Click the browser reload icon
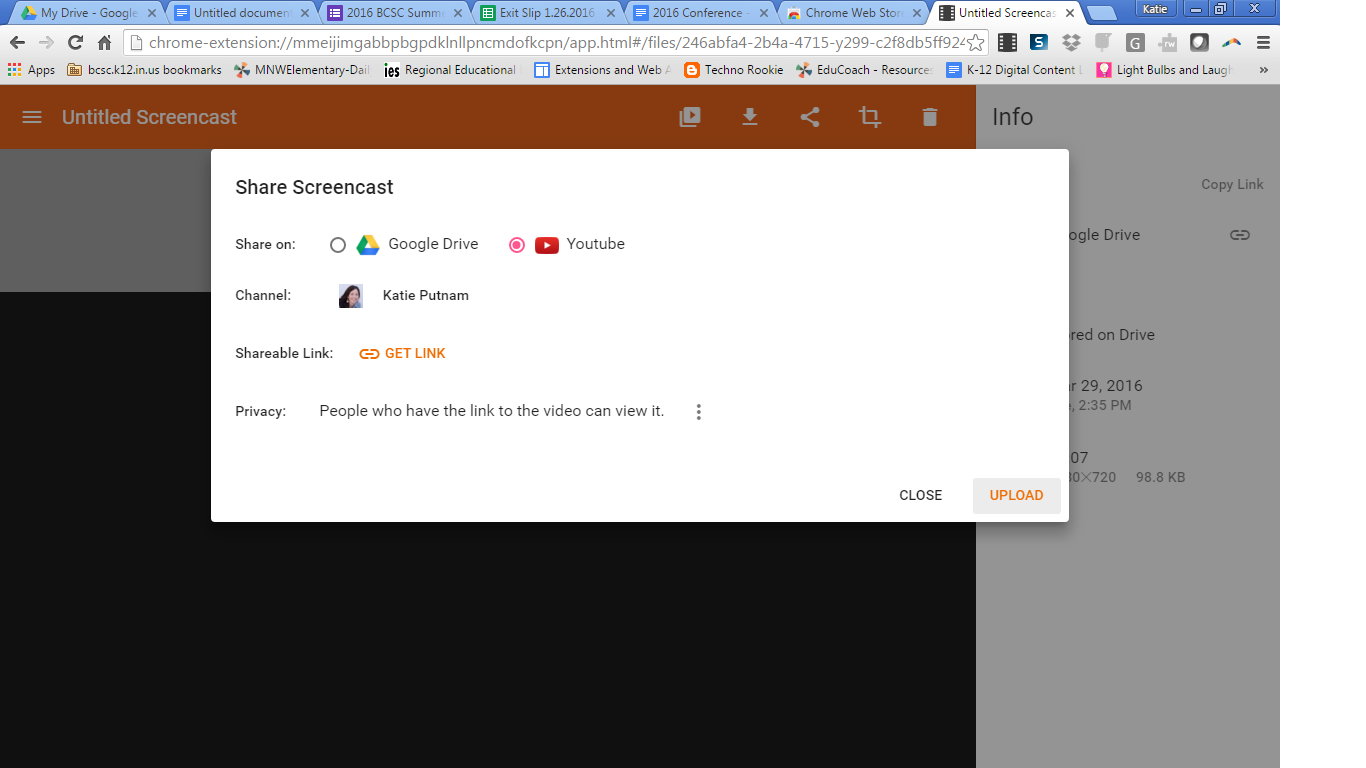This screenshot has height=768, width=1366. coord(75,43)
